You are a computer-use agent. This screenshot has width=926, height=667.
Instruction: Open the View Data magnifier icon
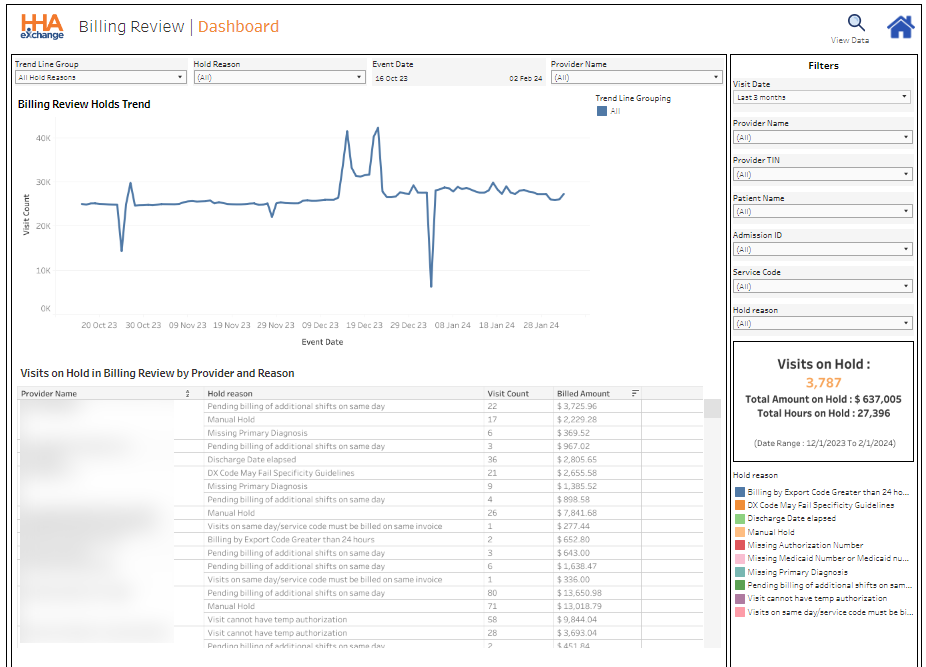[x=856, y=22]
